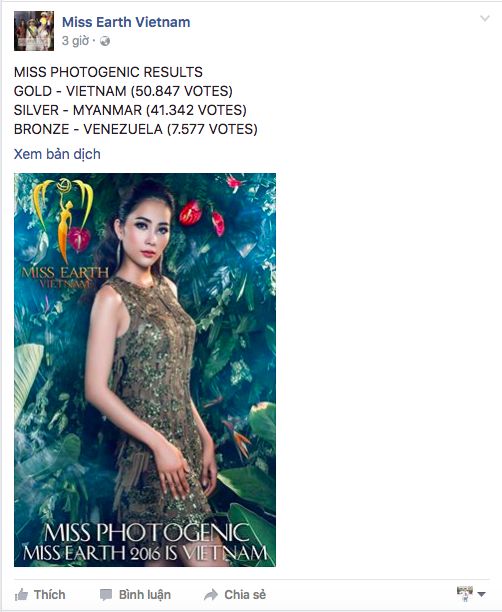Click the thumbs-up Thích icon
Screen dimensions: 502x612
pos(21,594)
